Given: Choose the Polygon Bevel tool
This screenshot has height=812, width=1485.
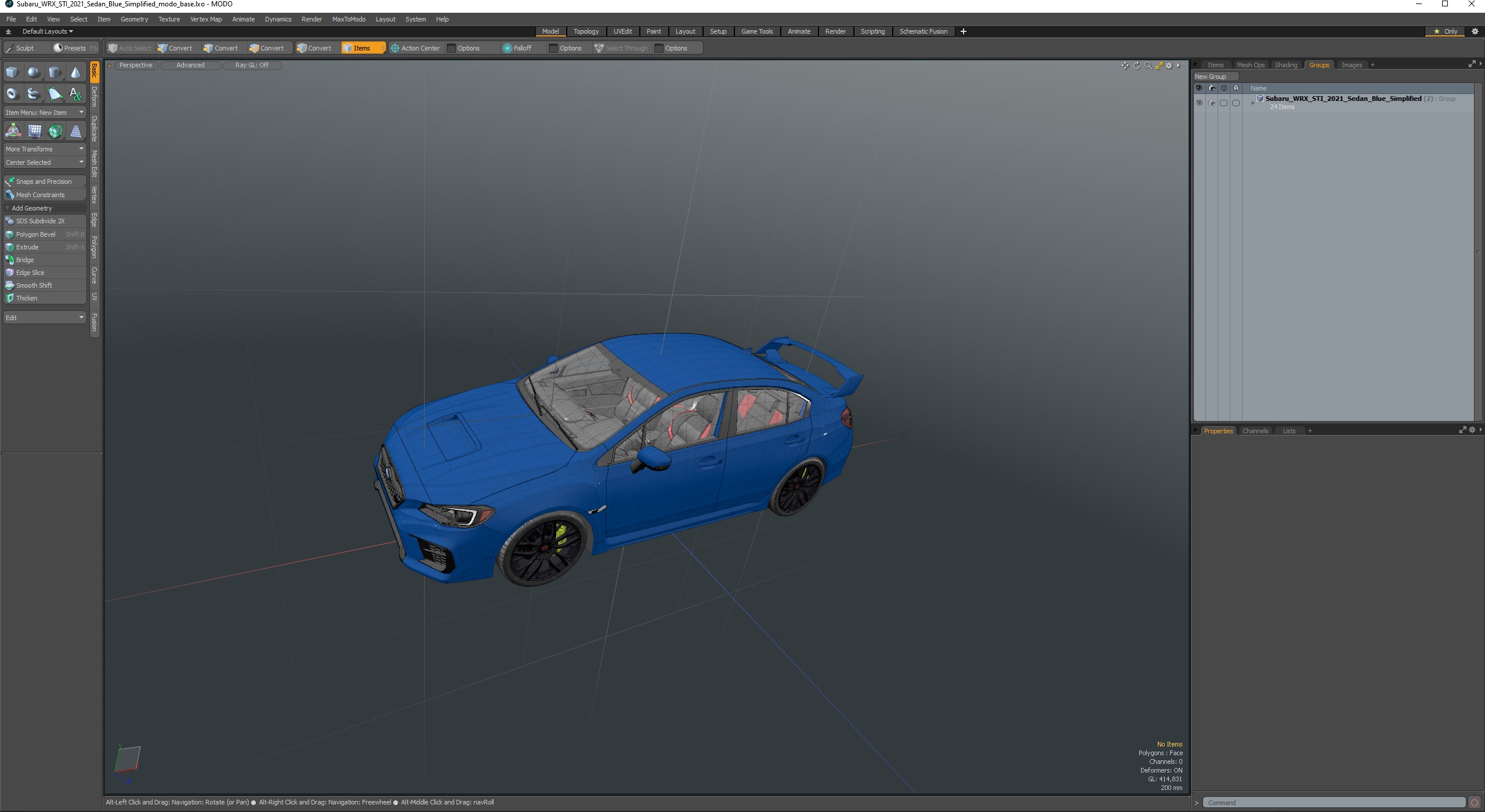Looking at the screenshot, I should (x=45, y=234).
